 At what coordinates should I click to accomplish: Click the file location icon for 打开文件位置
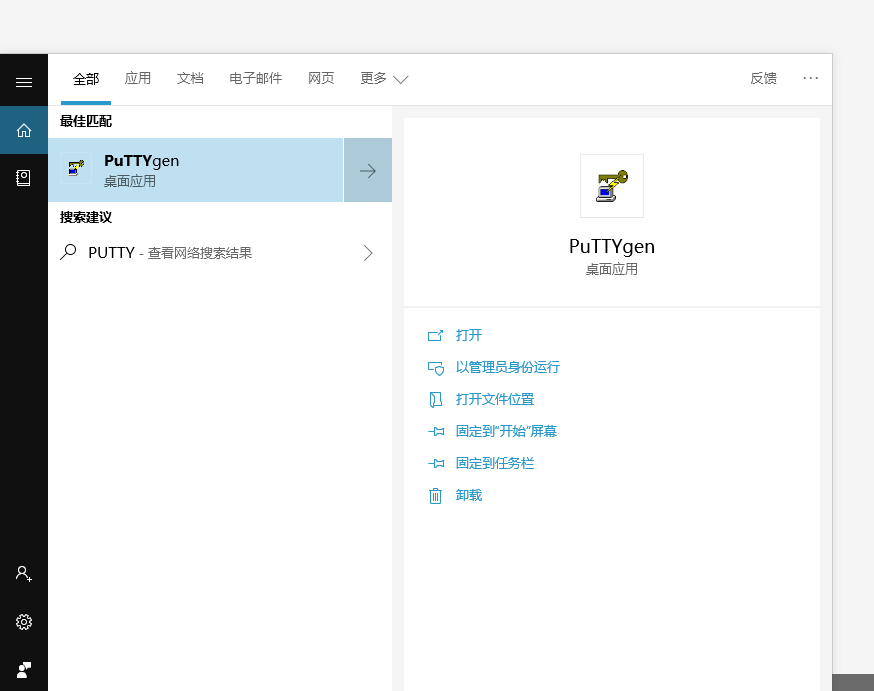(x=435, y=400)
